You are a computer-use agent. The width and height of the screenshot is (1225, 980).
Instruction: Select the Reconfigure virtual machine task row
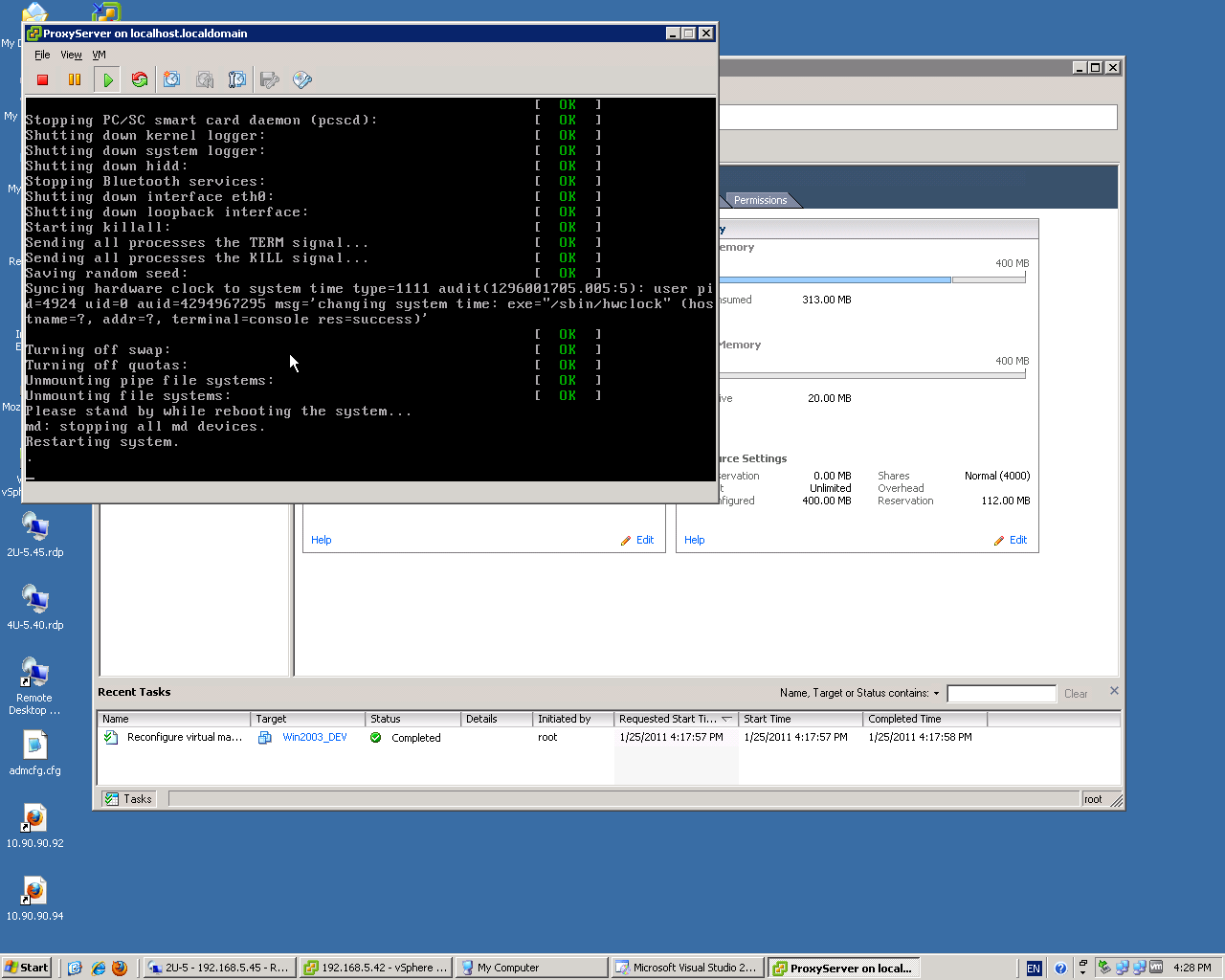point(609,738)
